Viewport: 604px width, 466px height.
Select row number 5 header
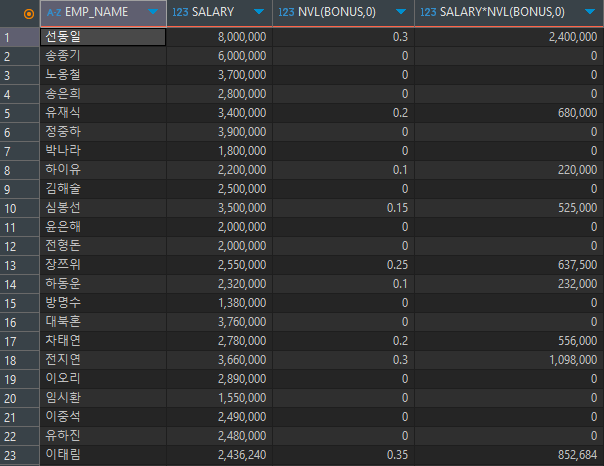[x=20, y=113]
